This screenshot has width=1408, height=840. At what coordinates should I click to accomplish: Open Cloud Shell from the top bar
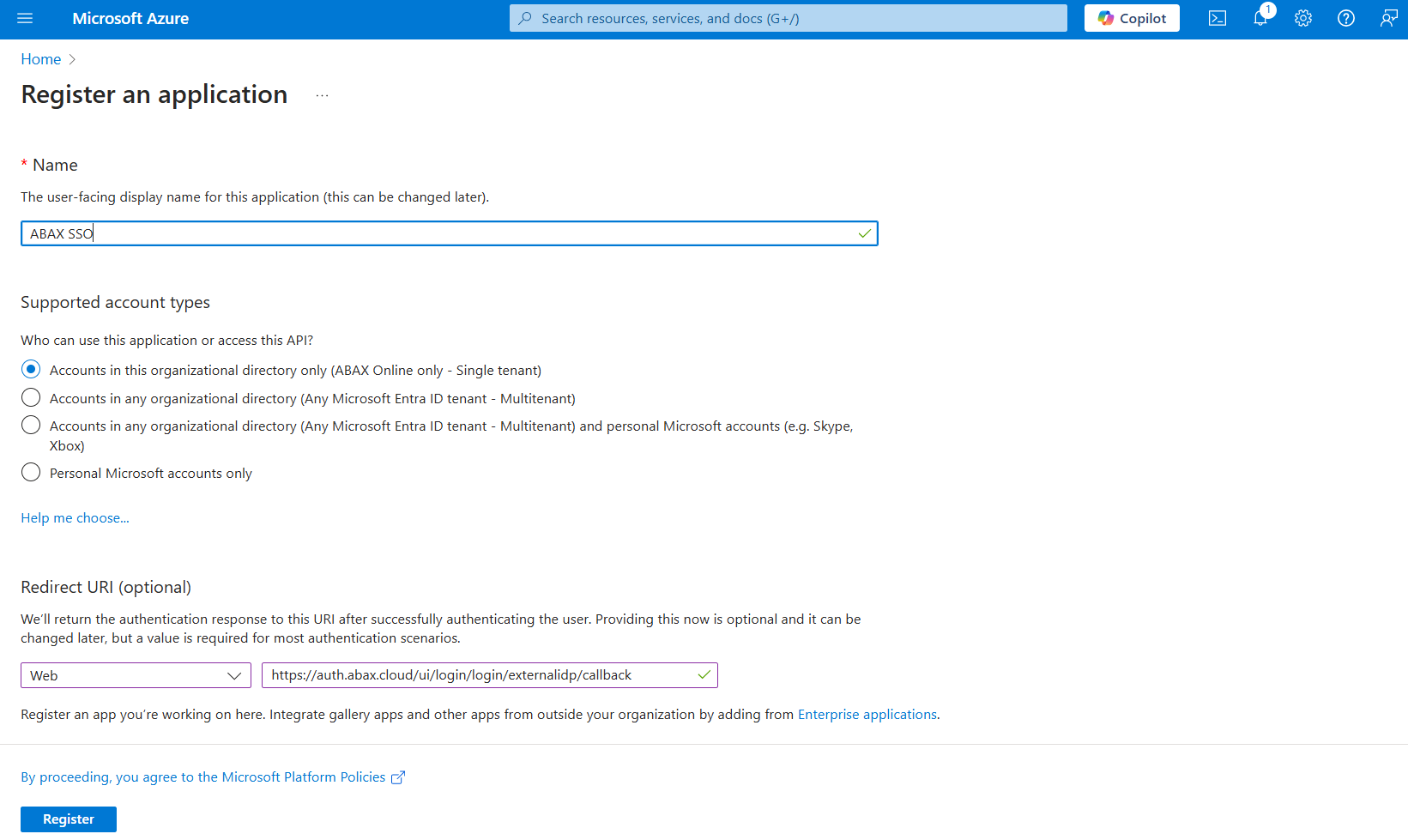[1217, 18]
